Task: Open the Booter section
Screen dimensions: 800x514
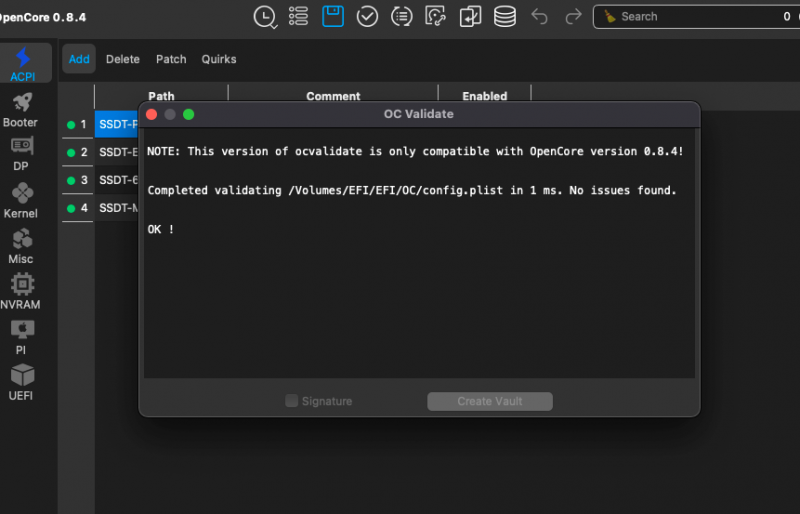Action: pyautogui.click(x=20, y=110)
